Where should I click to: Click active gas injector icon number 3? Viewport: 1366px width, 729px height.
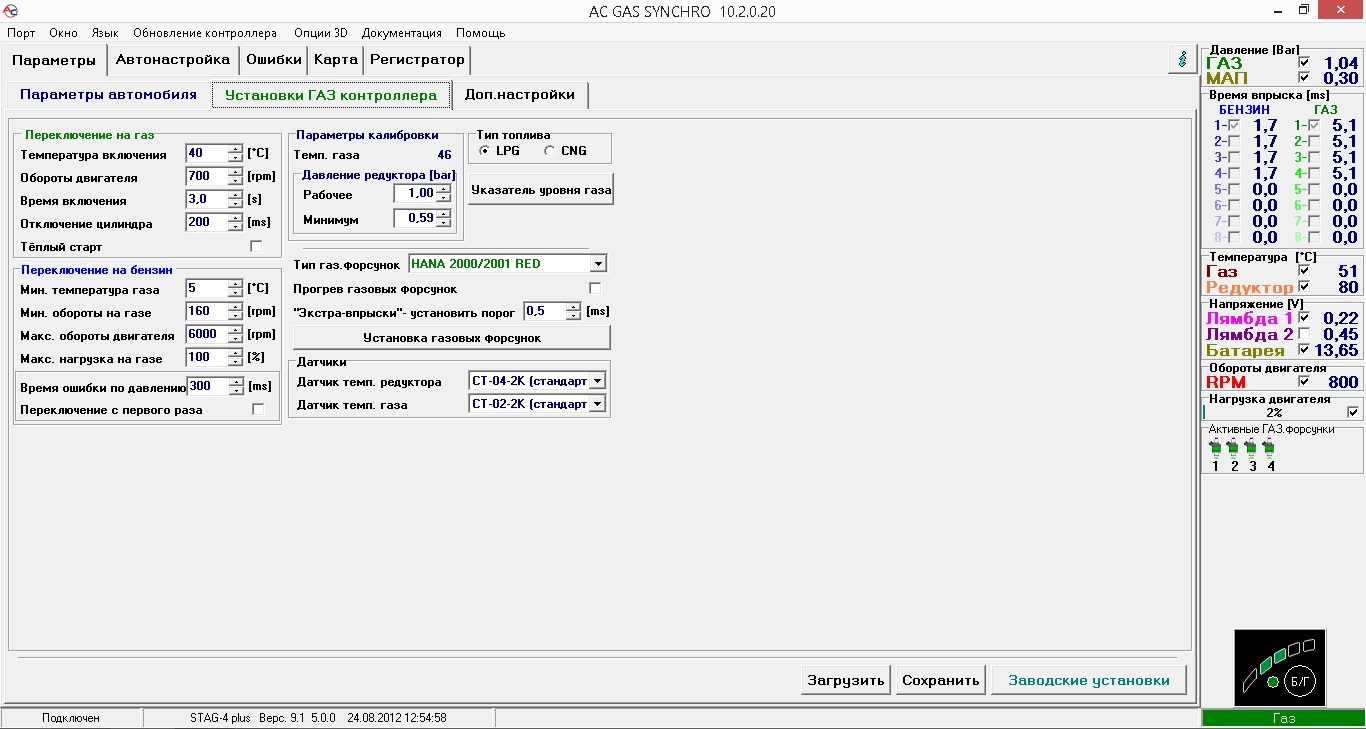coord(1251,447)
